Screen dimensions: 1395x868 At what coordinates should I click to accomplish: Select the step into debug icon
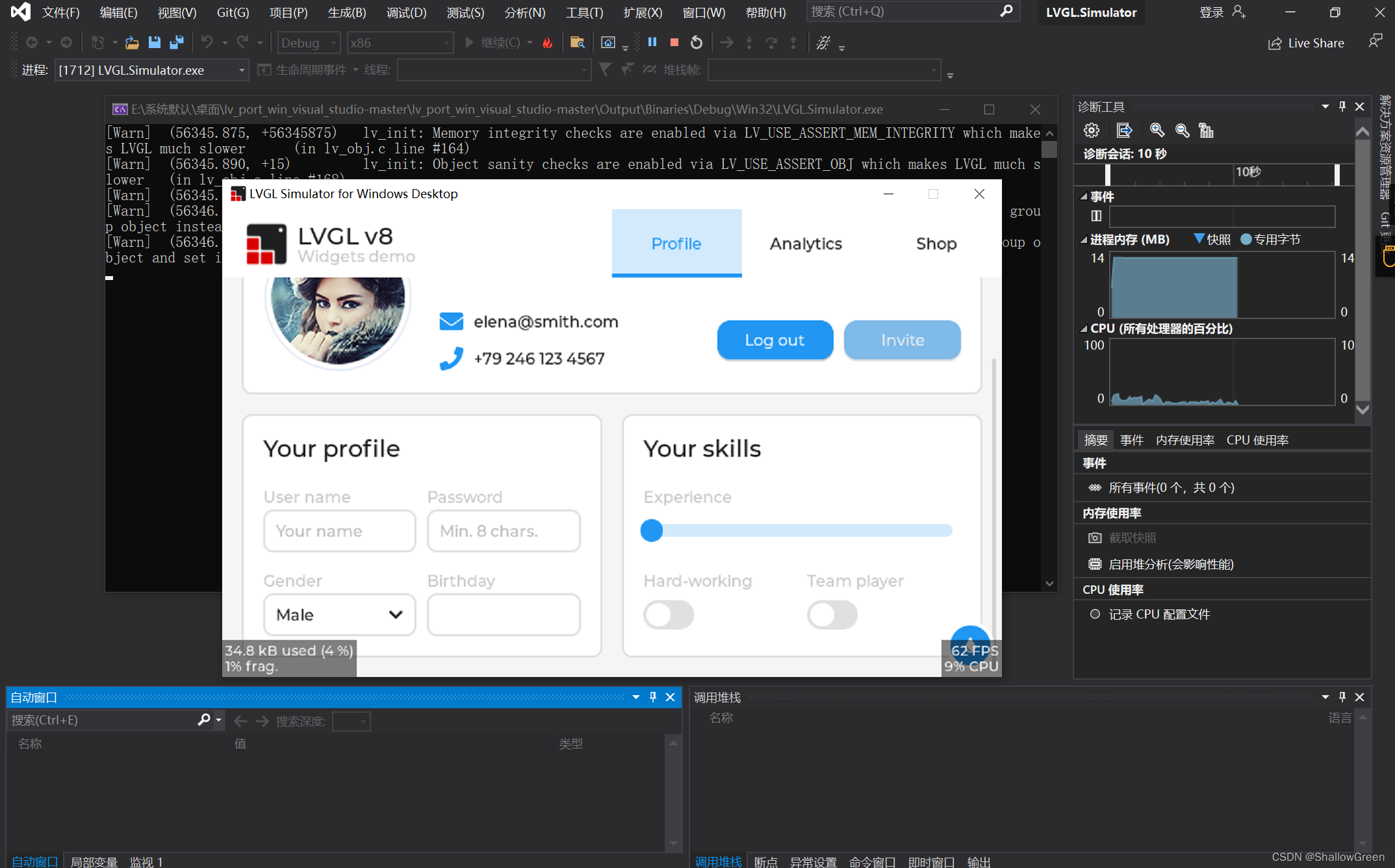(749, 43)
